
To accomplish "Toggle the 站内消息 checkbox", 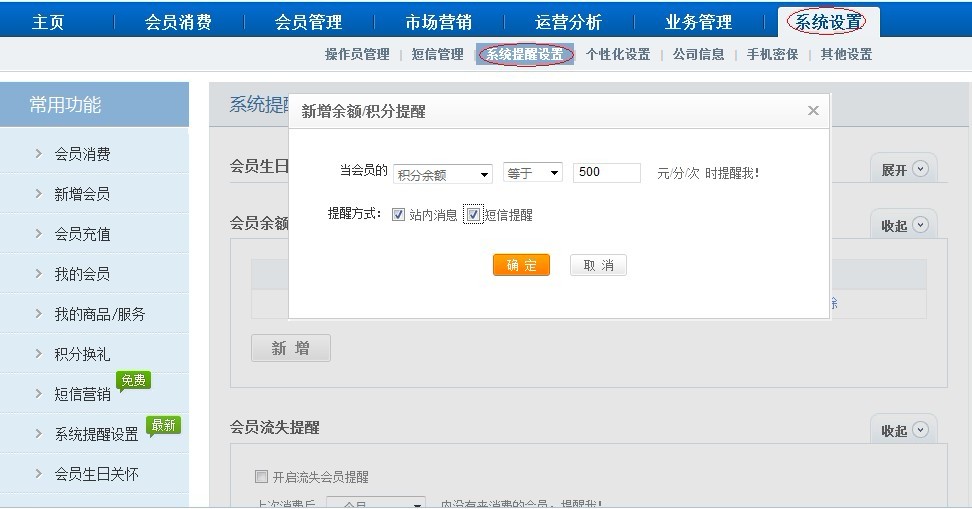I will click(399, 214).
